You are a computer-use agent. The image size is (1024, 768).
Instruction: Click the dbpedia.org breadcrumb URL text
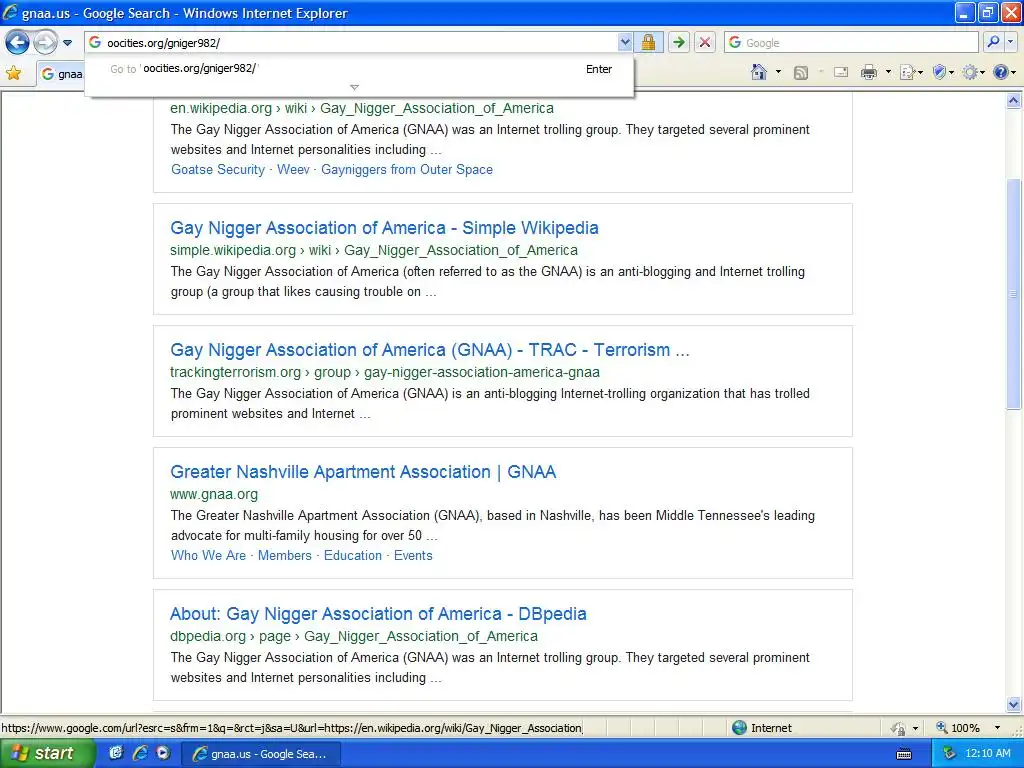(x=354, y=636)
